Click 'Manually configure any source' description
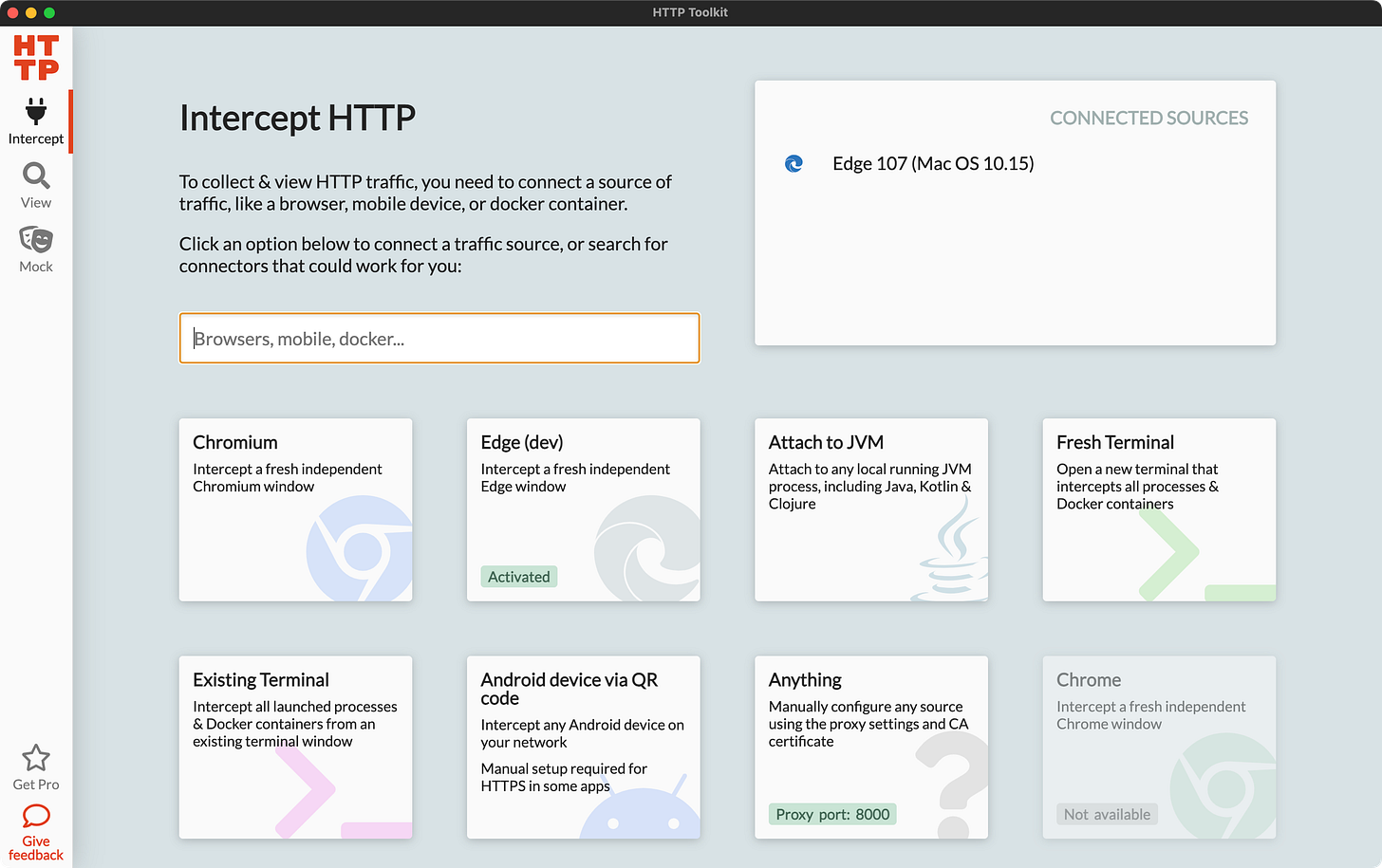 868,724
